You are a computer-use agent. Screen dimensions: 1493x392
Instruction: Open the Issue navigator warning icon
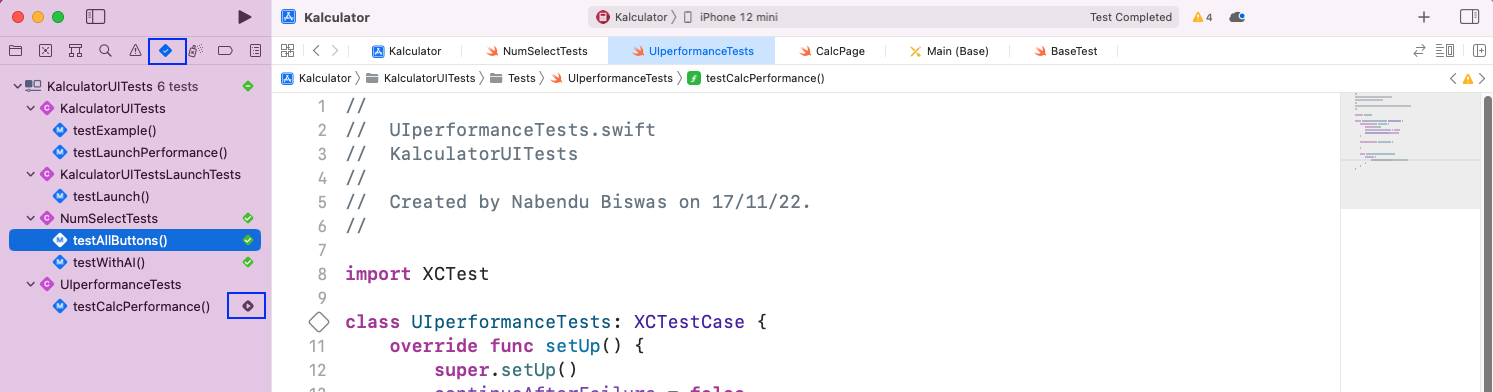click(x=135, y=50)
